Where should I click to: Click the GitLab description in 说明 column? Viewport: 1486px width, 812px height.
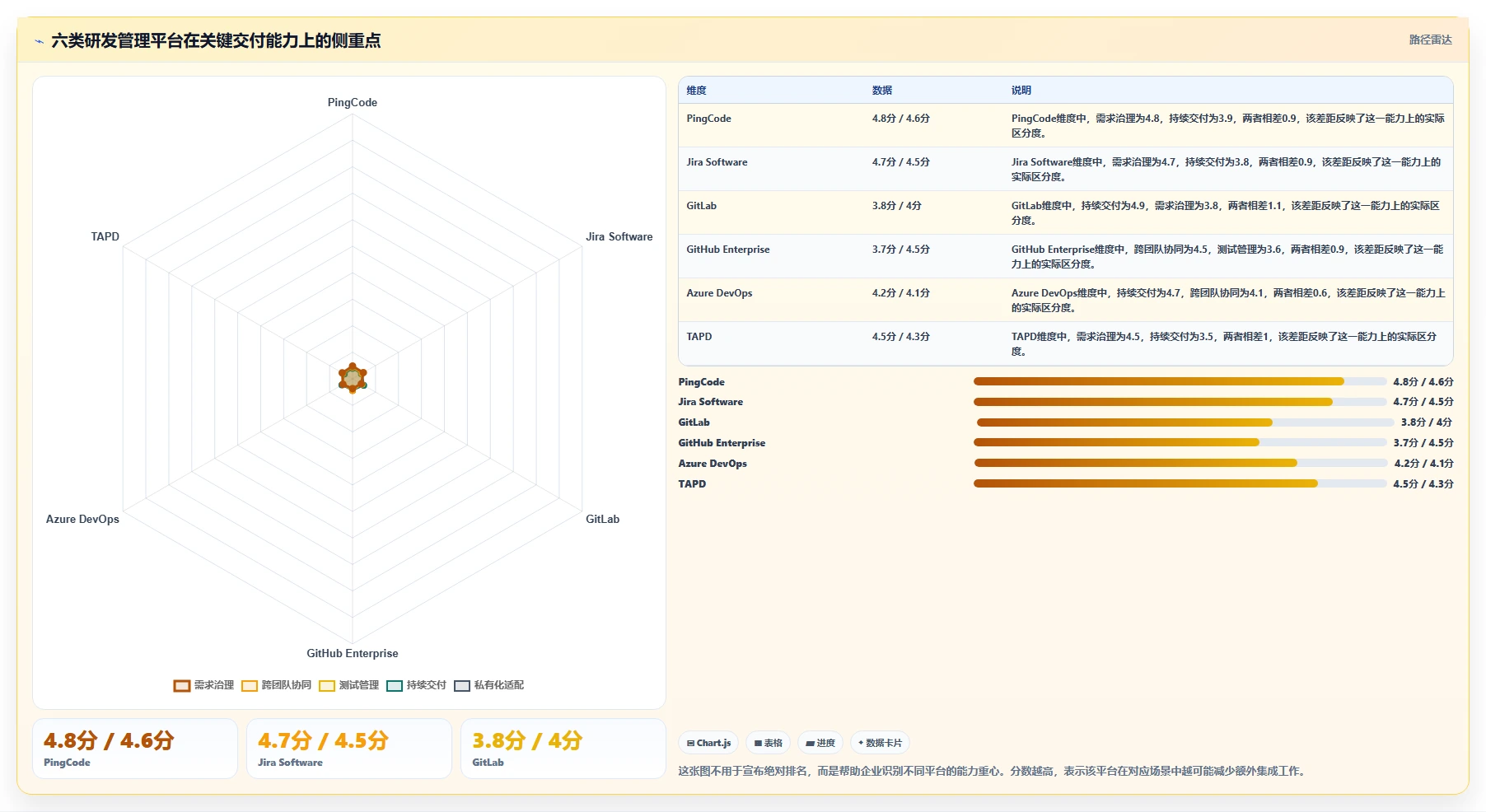pos(1226,213)
